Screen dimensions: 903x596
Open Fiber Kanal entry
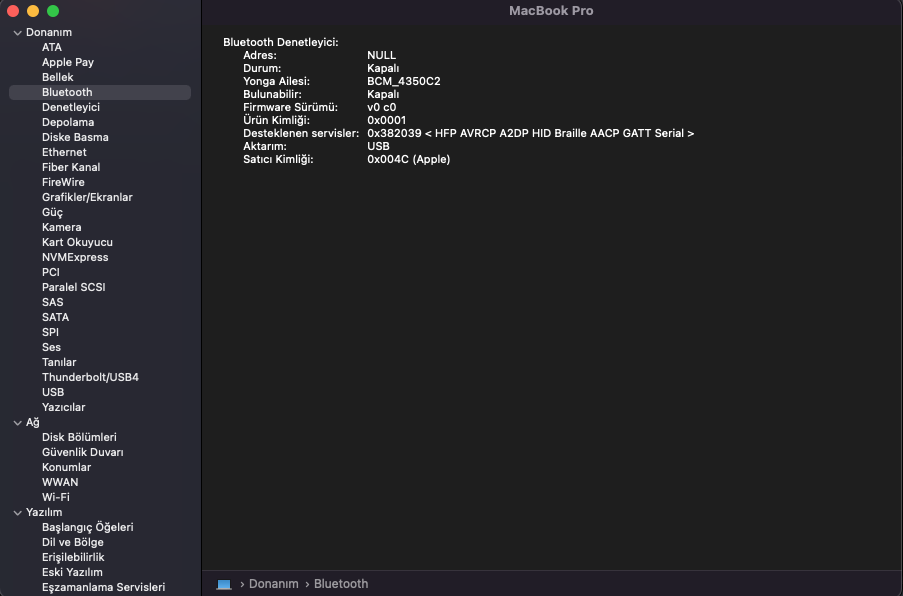[71, 167]
